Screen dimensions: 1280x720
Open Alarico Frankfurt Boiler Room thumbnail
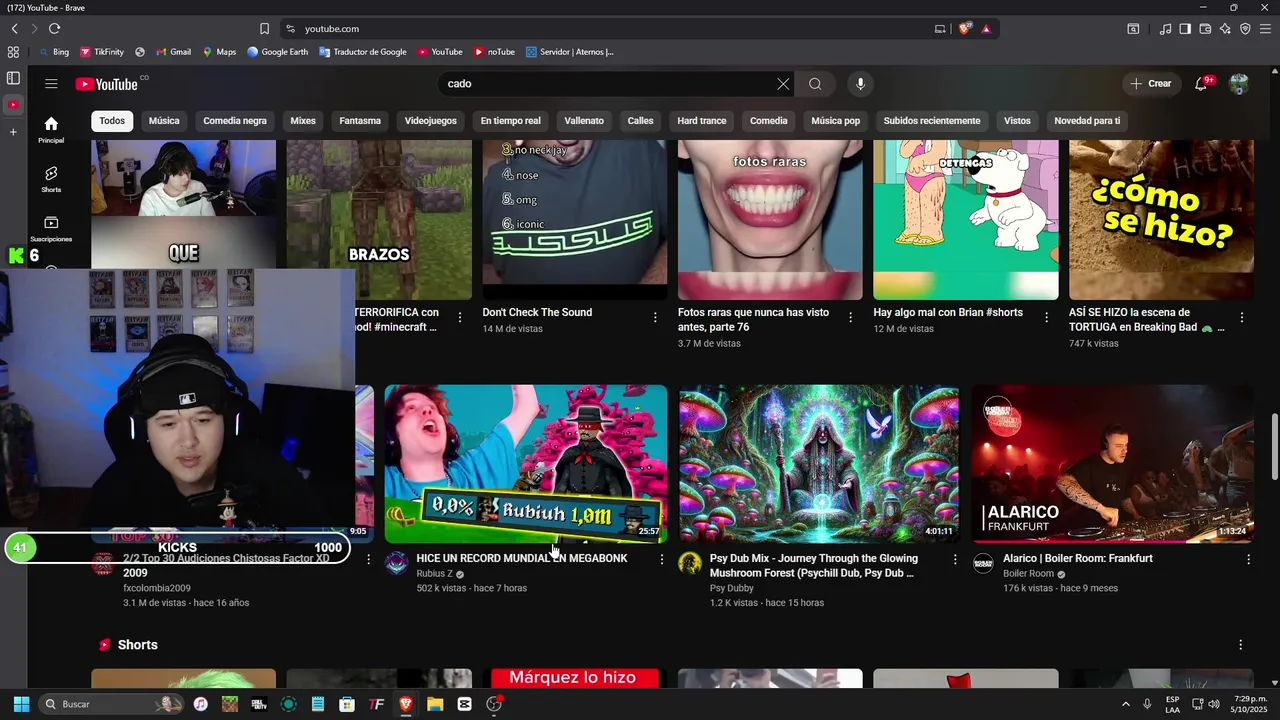pyautogui.click(x=1112, y=464)
